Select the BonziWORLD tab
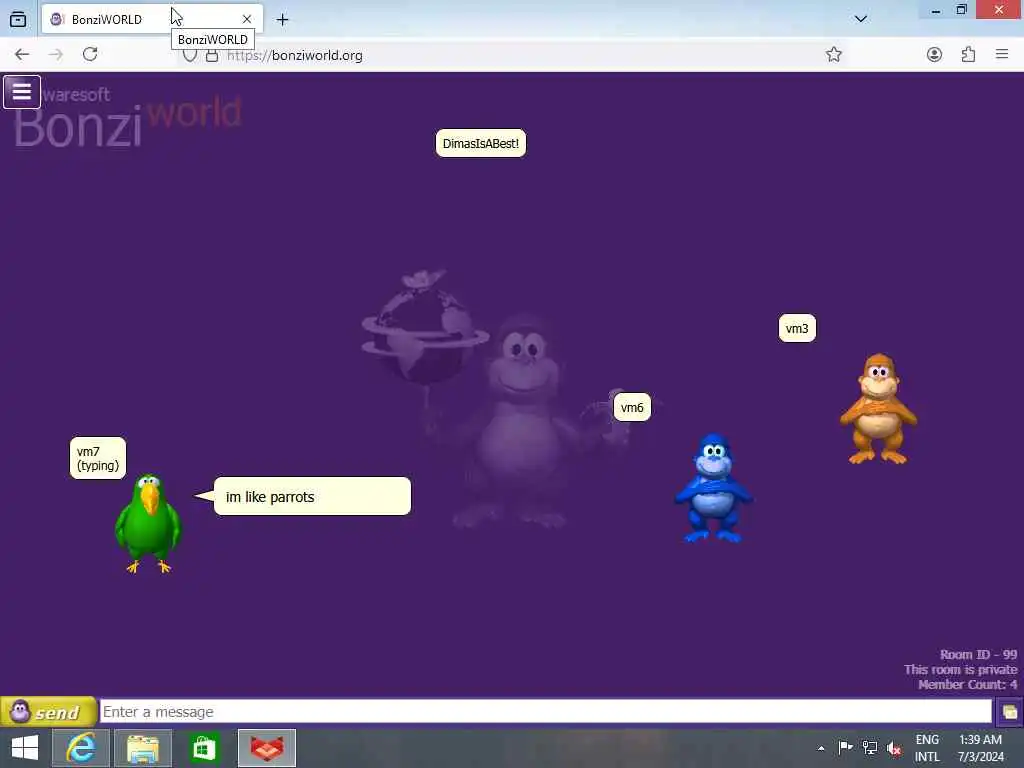This screenshot has height=768, width=1024. (x=152, y=20)
